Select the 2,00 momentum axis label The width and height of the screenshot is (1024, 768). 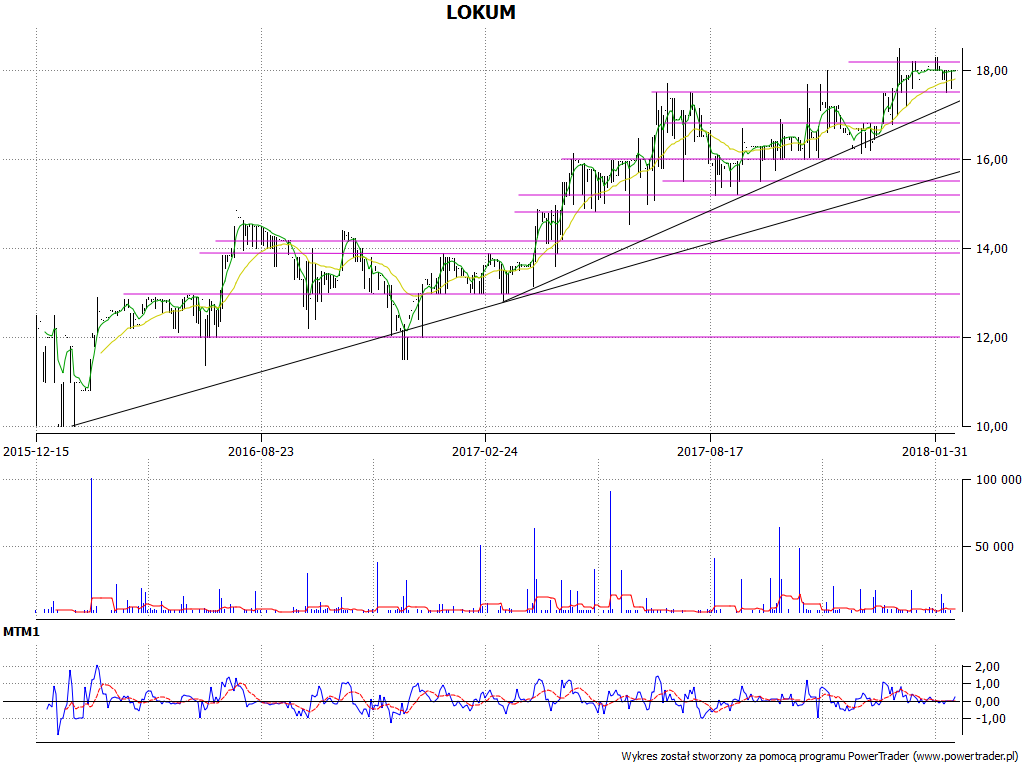tap(987, 667)
